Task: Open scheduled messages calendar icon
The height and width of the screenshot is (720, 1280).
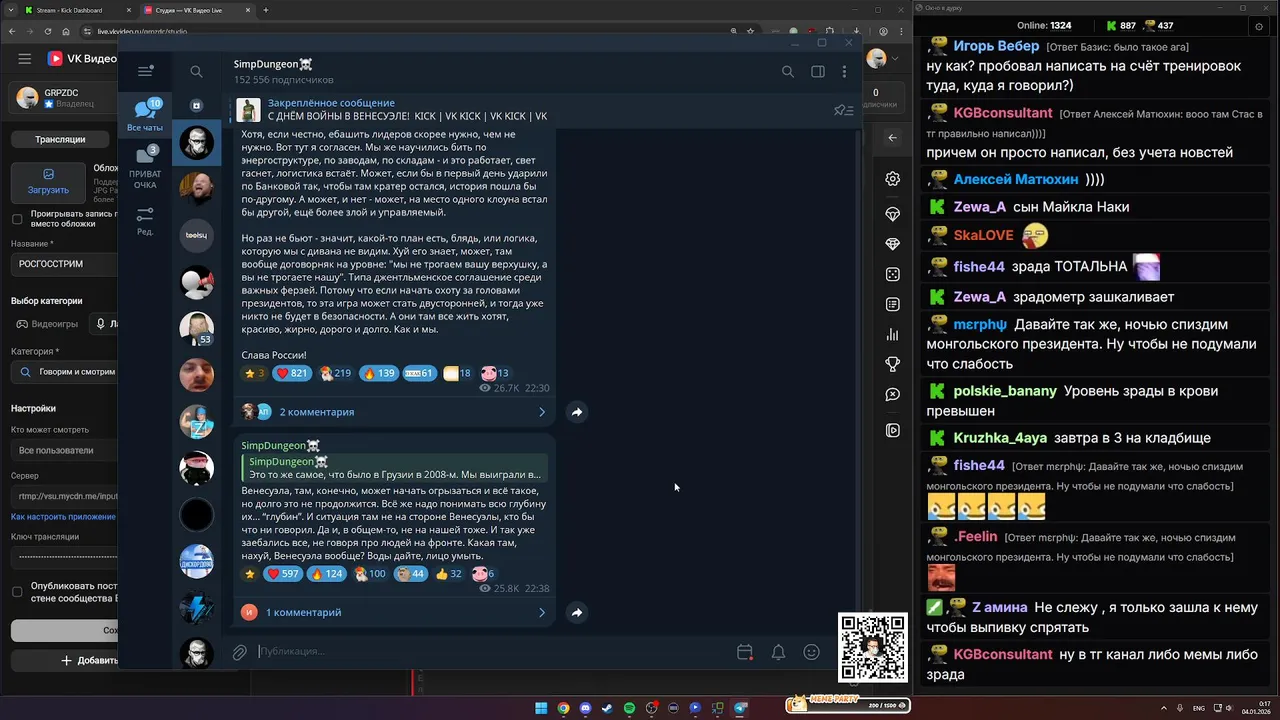Action: pyautogui.click(x=745, y=652)
